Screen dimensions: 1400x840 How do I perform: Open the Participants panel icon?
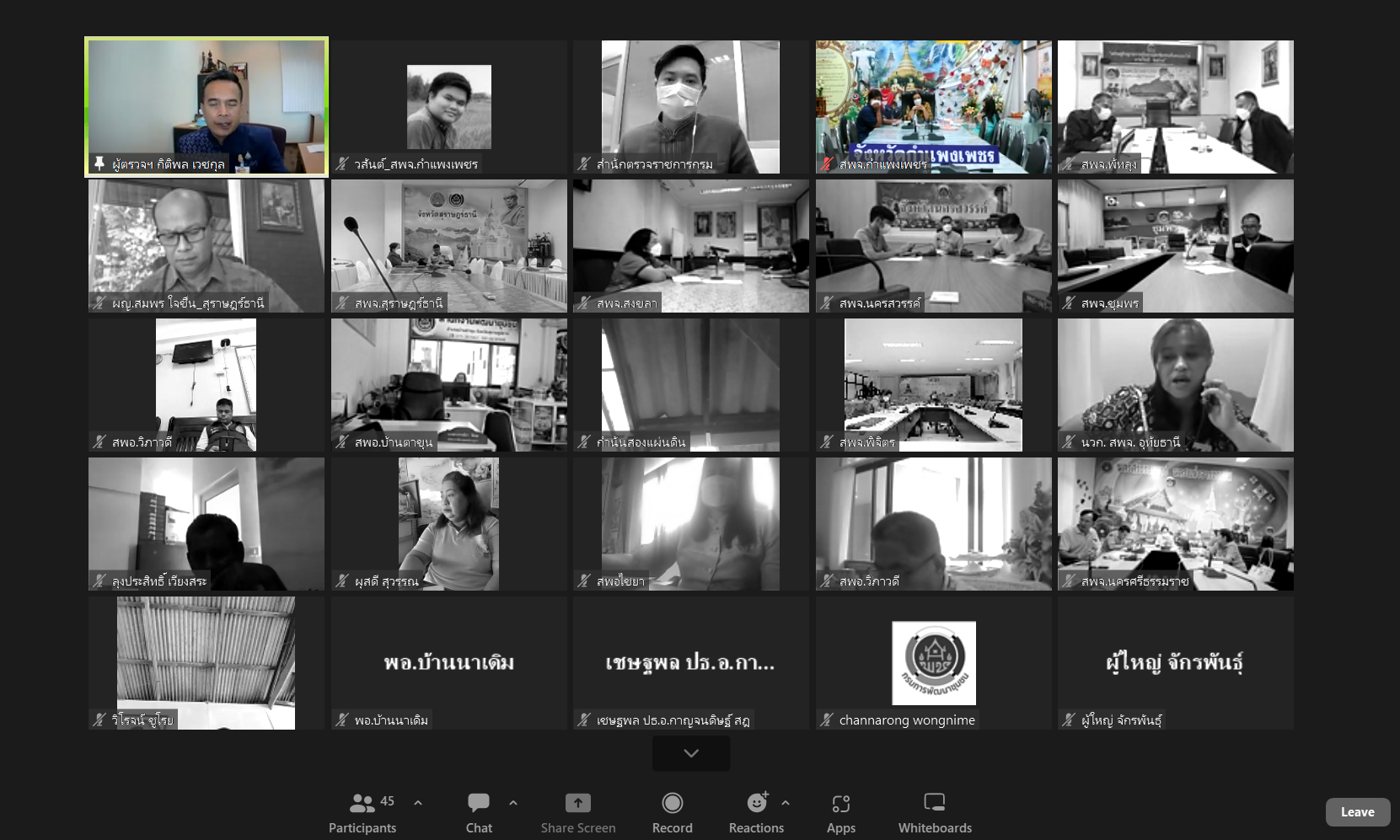(362, 802)
